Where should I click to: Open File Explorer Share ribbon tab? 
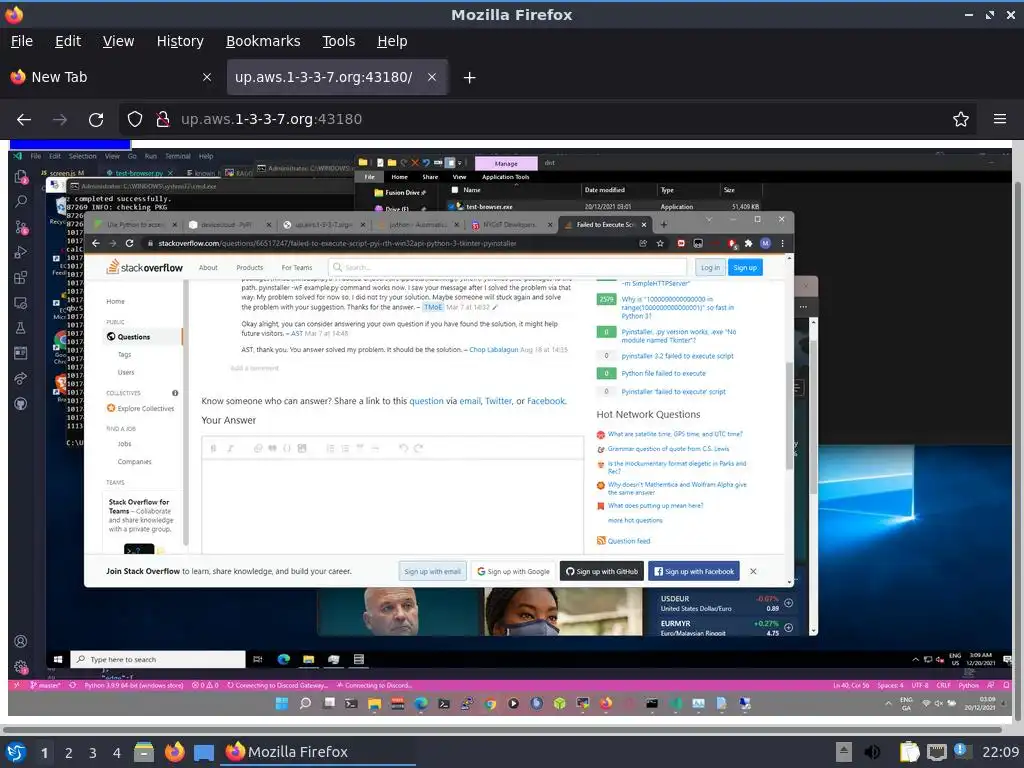click(x=430, y=177)
